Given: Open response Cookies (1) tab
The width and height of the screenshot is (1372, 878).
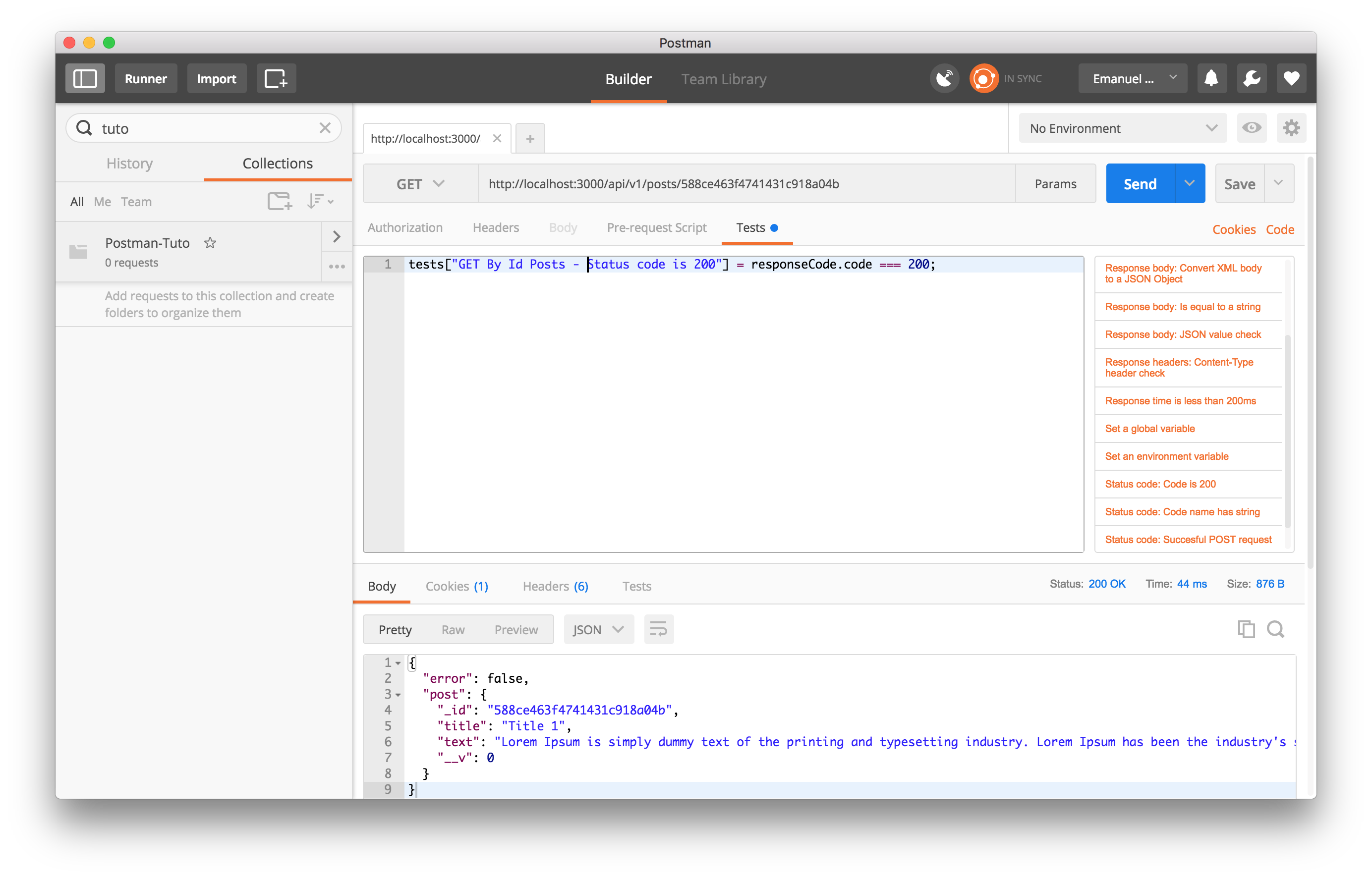Looking at the screenshot, I should point(457,586).
